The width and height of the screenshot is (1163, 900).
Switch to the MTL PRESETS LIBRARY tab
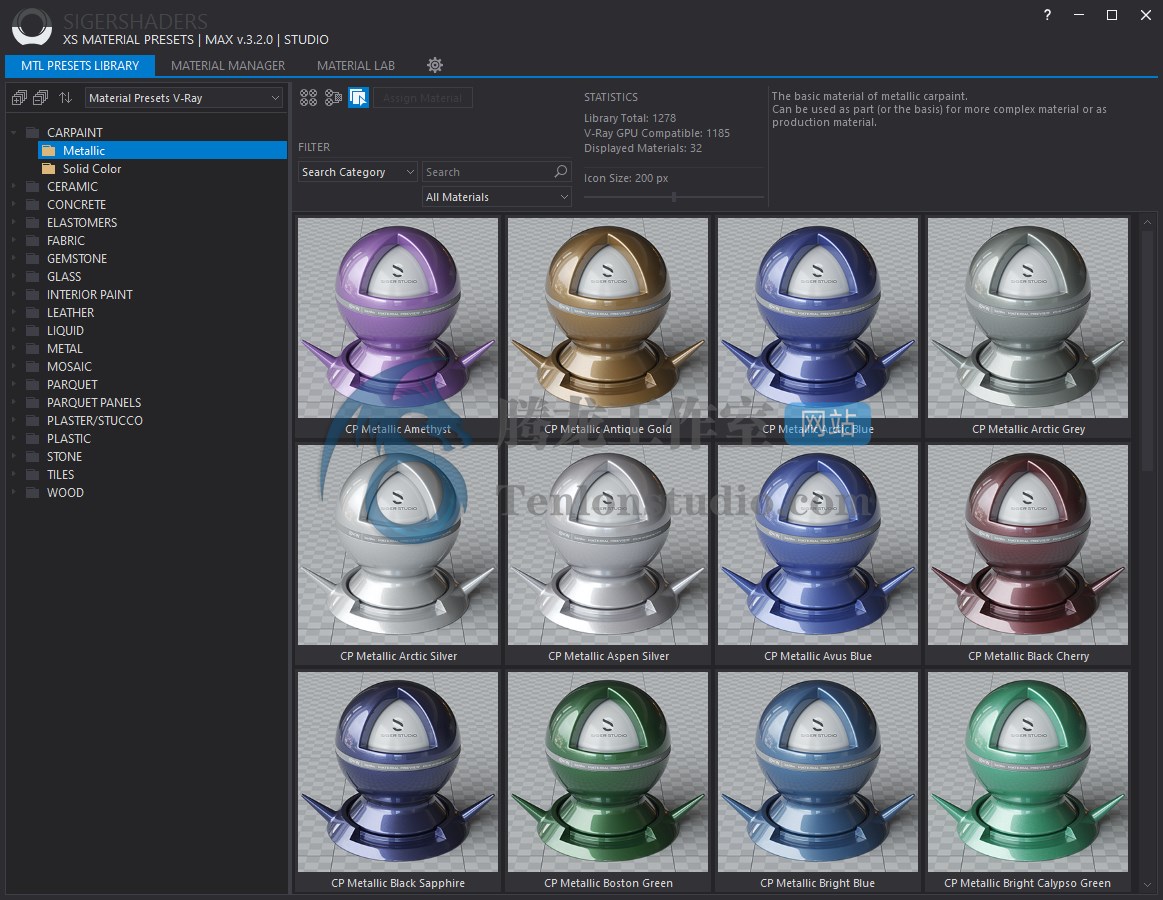click(x=80, y=65)
